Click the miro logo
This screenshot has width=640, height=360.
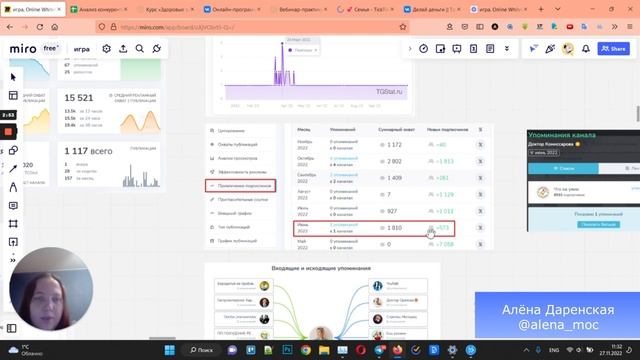tap(23, 49)
